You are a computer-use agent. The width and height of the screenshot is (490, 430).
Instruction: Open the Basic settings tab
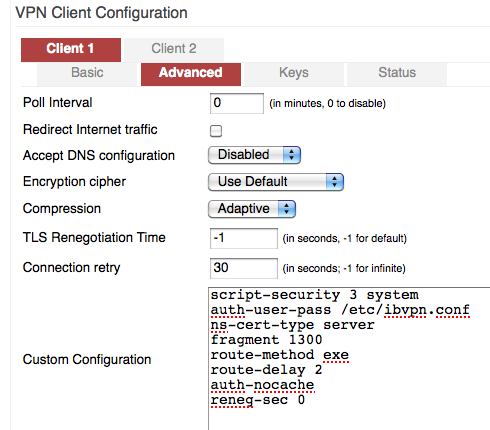click(x=87, y=74)
